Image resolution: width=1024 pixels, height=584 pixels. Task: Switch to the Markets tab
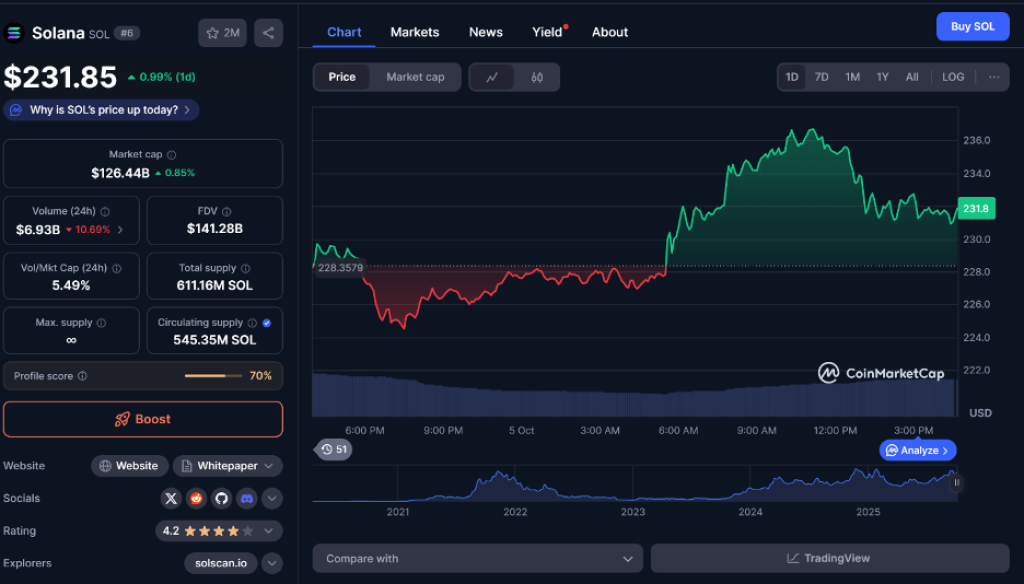coord(414,32)
